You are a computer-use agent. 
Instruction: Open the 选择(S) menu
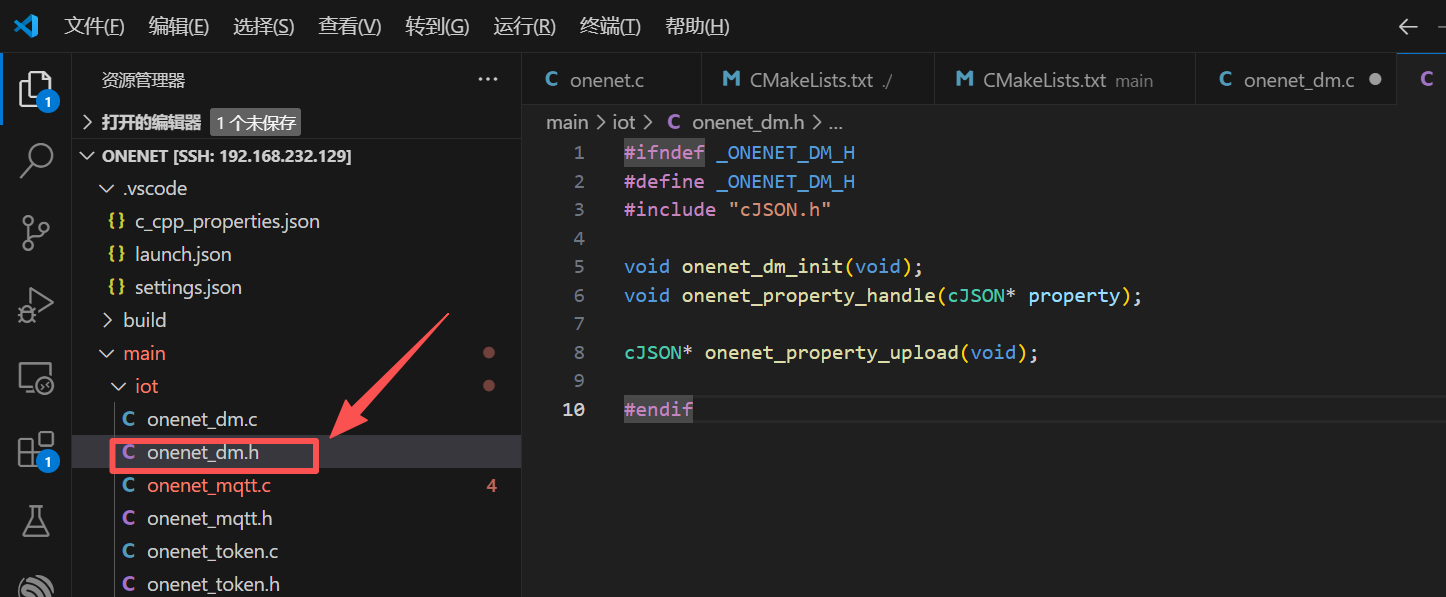[x=264, y=26]
